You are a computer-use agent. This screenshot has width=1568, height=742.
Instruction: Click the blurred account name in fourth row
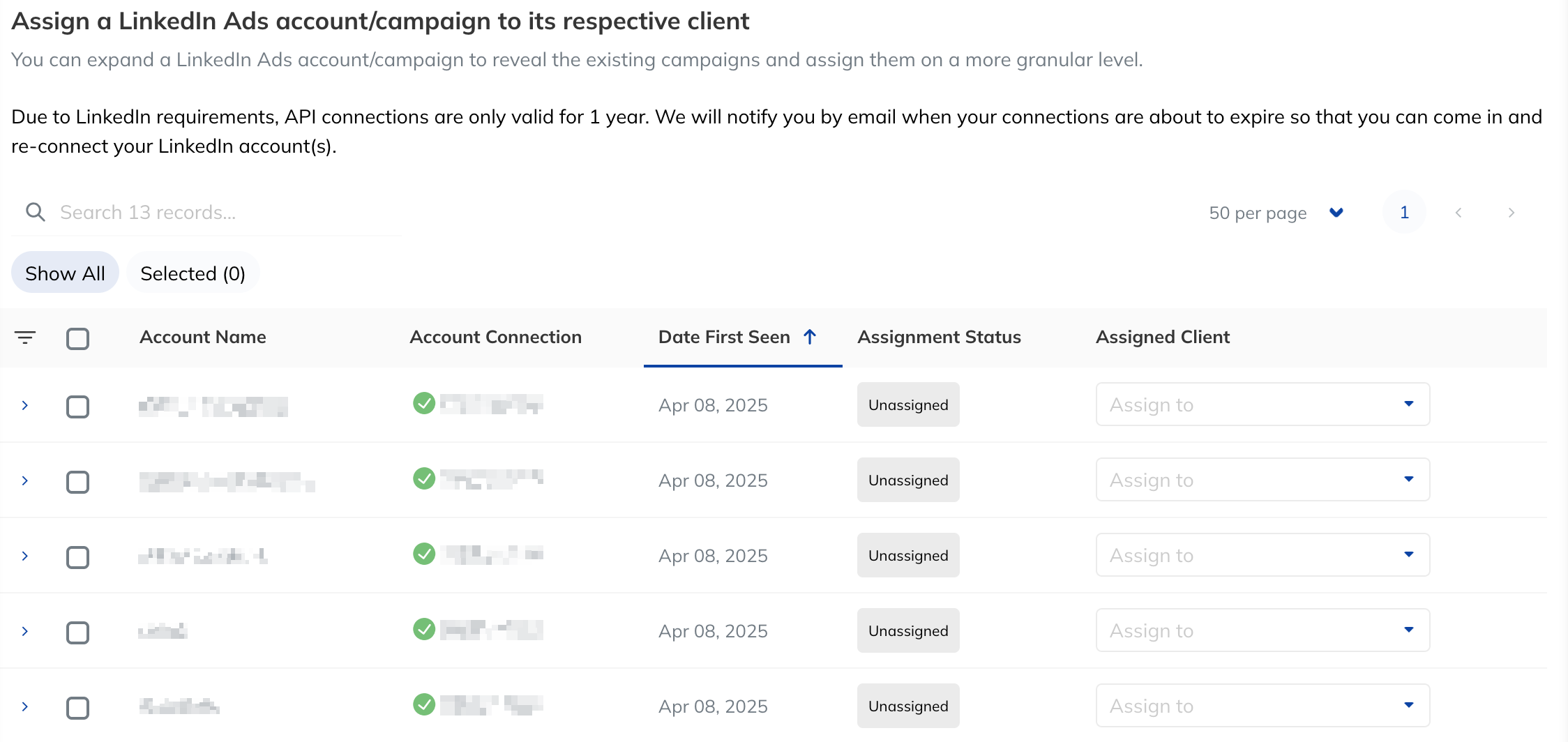coord(163,631)
